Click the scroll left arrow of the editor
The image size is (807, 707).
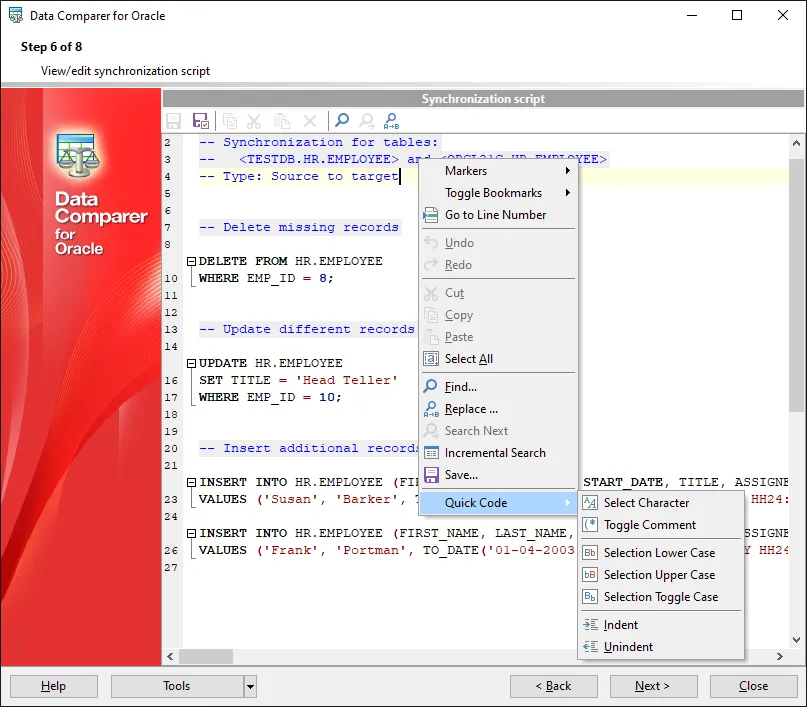[170, 656]
